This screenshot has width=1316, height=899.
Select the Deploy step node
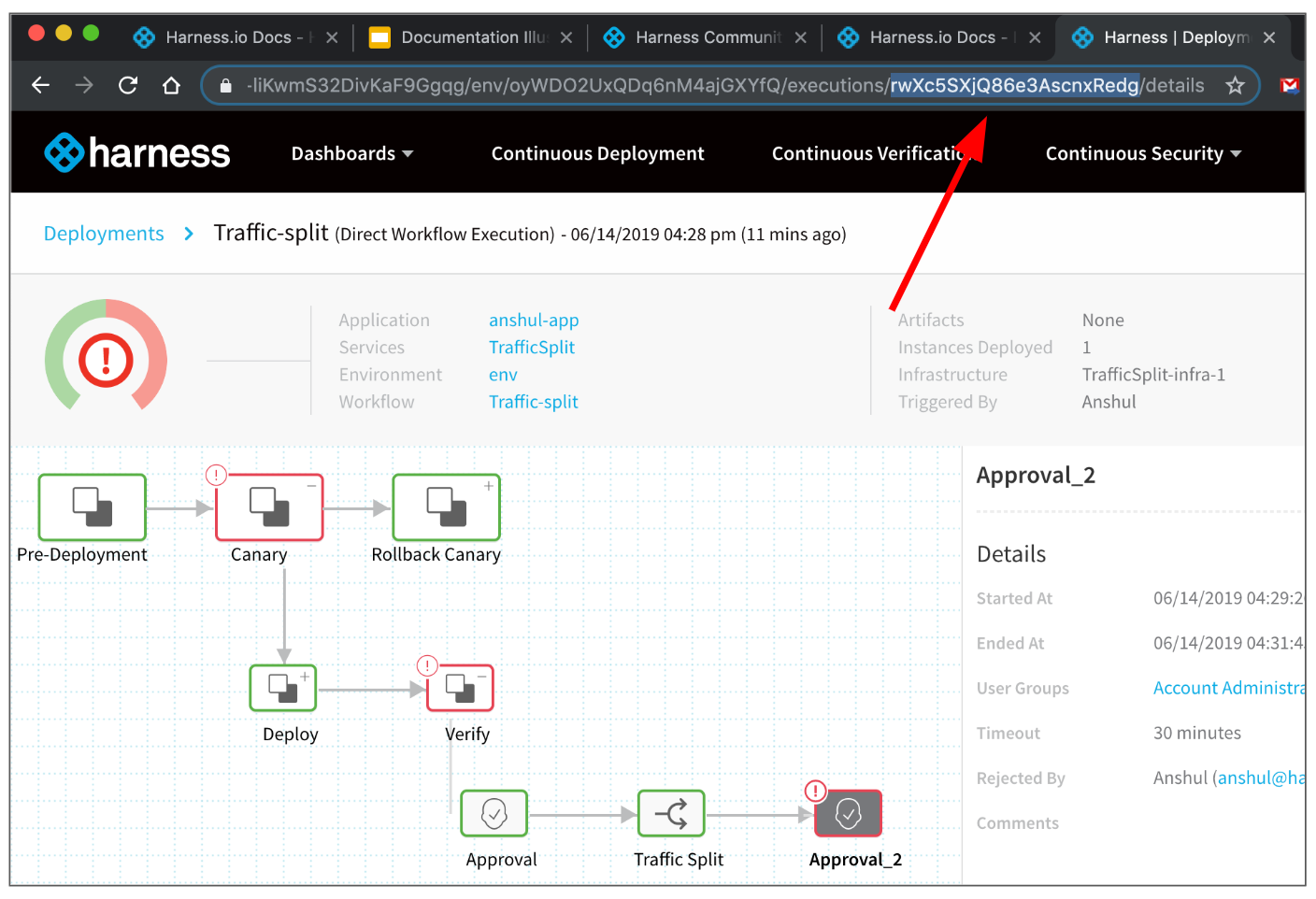(283, 688)
